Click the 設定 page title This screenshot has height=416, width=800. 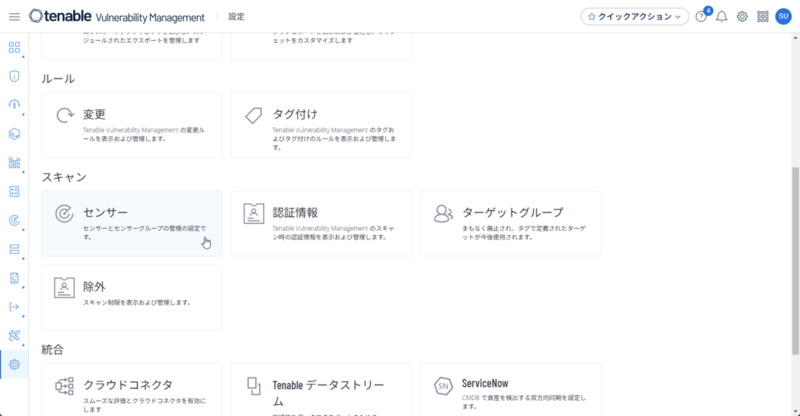(236, 17)
